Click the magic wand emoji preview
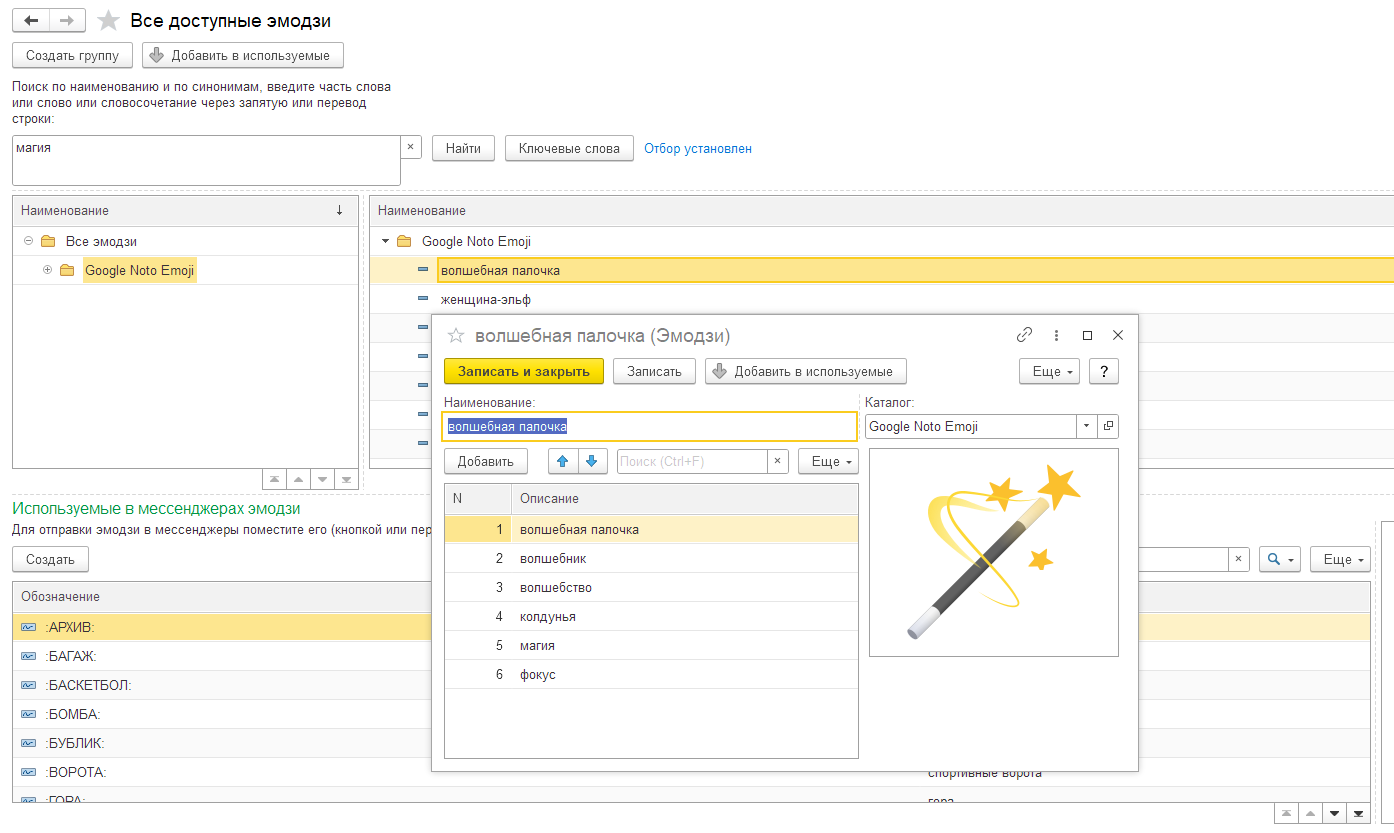Screen dimensions: 1394x833 click(x=993, y=552)
